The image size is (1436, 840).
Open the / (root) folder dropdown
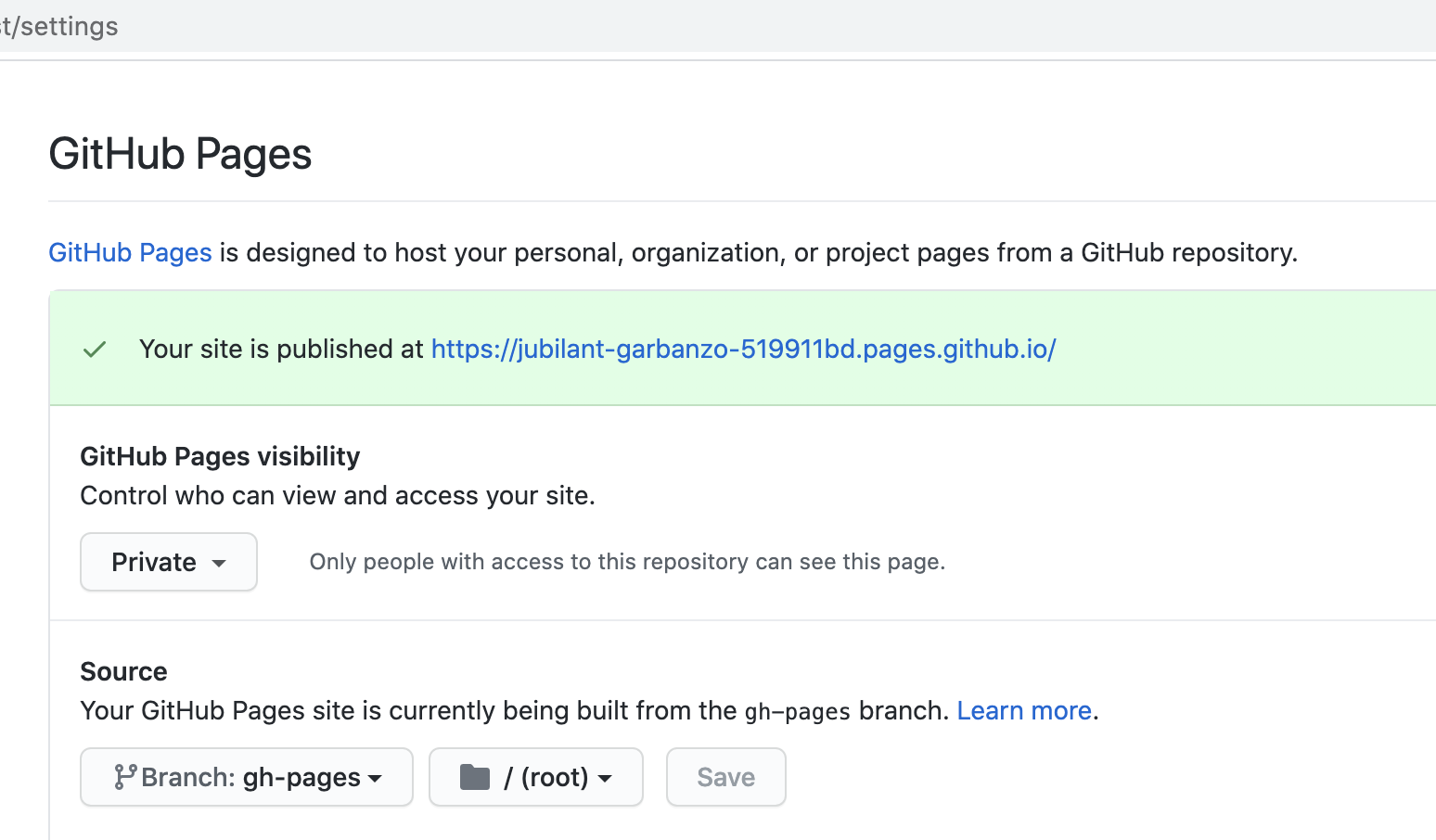536,777
